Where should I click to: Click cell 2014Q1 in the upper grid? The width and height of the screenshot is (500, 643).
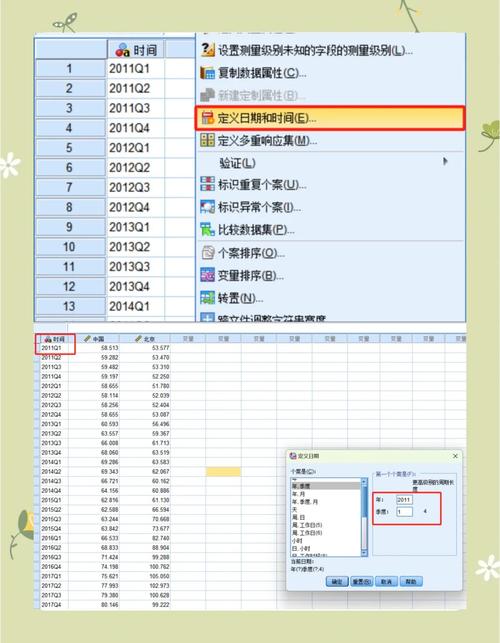135,306
